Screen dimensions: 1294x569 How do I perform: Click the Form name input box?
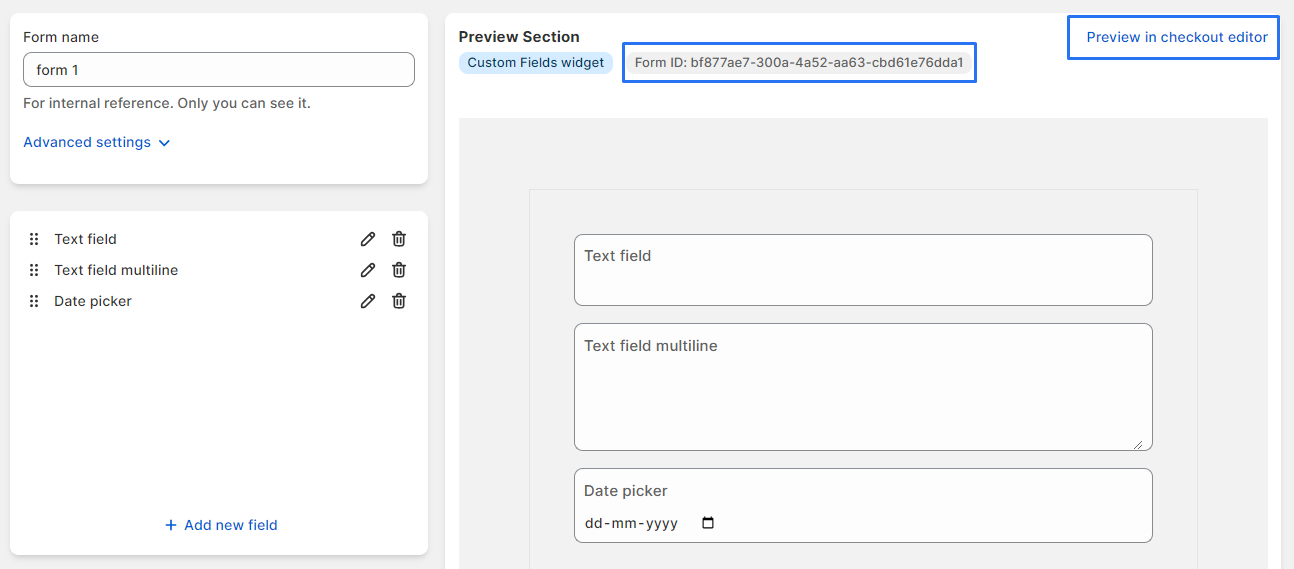click(218, 70)
